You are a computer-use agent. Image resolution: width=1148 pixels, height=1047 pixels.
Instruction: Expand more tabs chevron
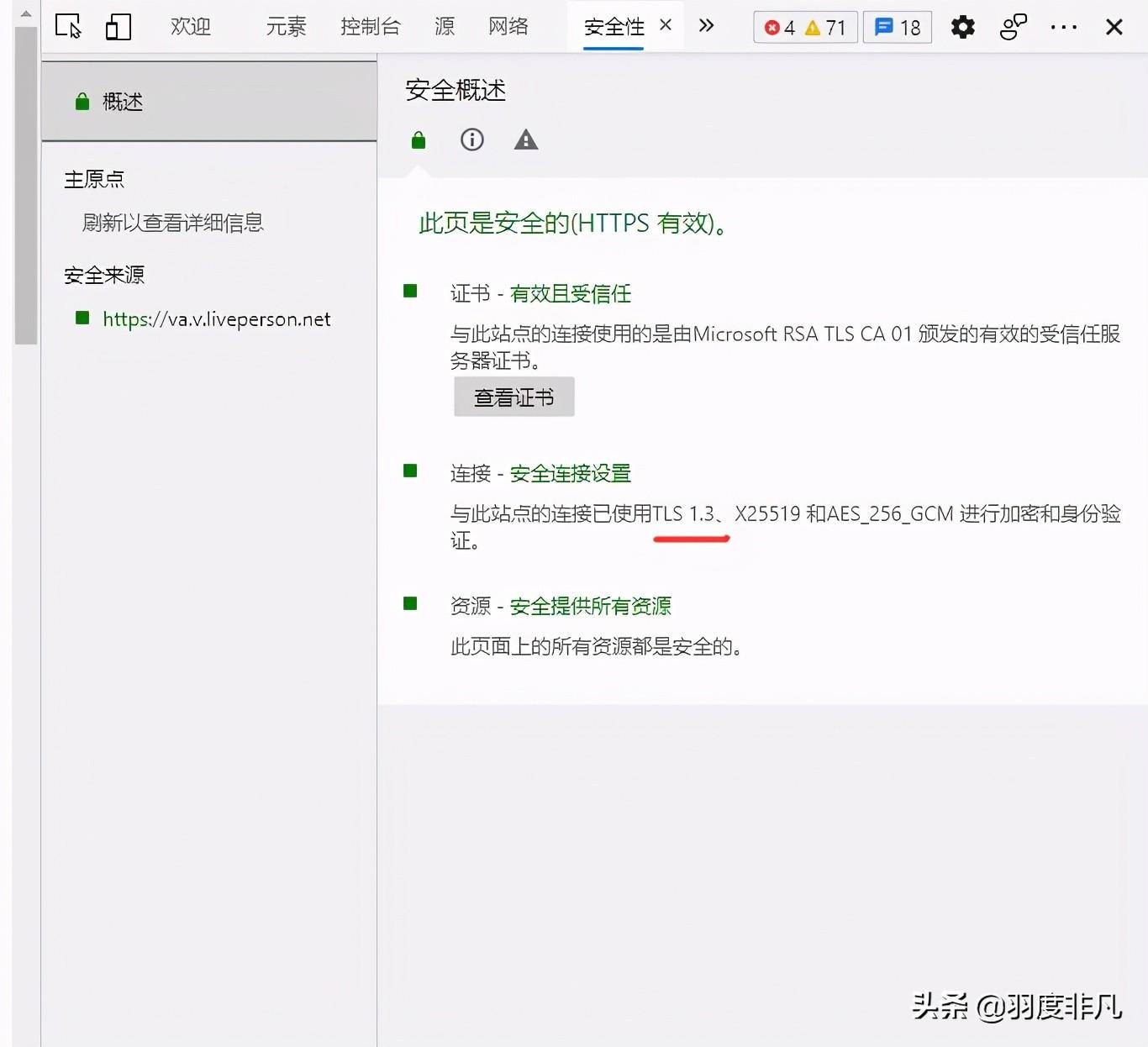(706, 25)
